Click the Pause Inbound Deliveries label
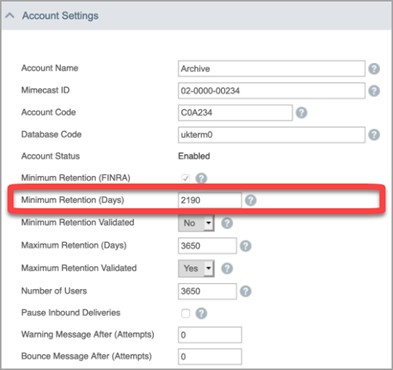Screen dimensions: 393x370 point(71,313)
